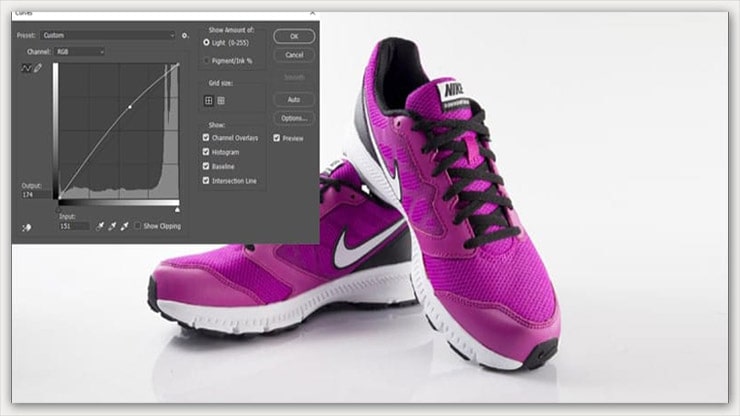The image size is (740, 416).
Task: Click the Smooth button
Action: (x=294, y=77)
